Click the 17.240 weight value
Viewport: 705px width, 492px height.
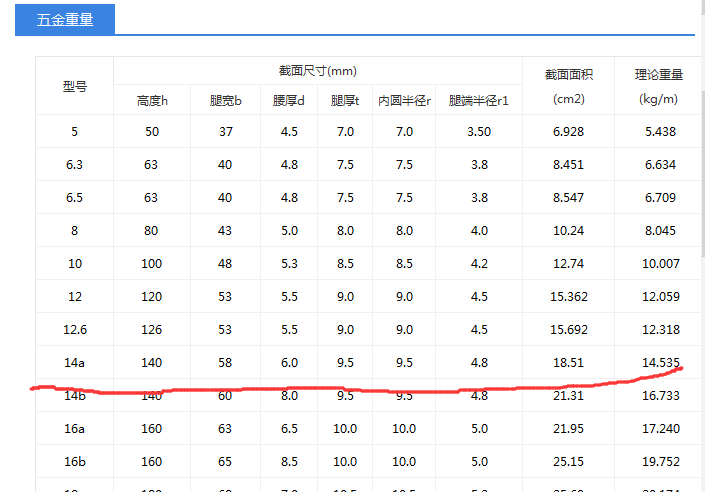(x=661, y=429)
